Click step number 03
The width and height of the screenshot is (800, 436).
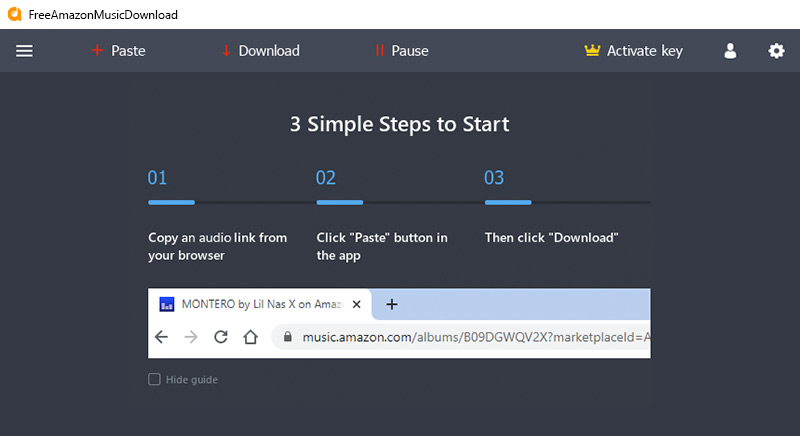(x=494, y=178)
